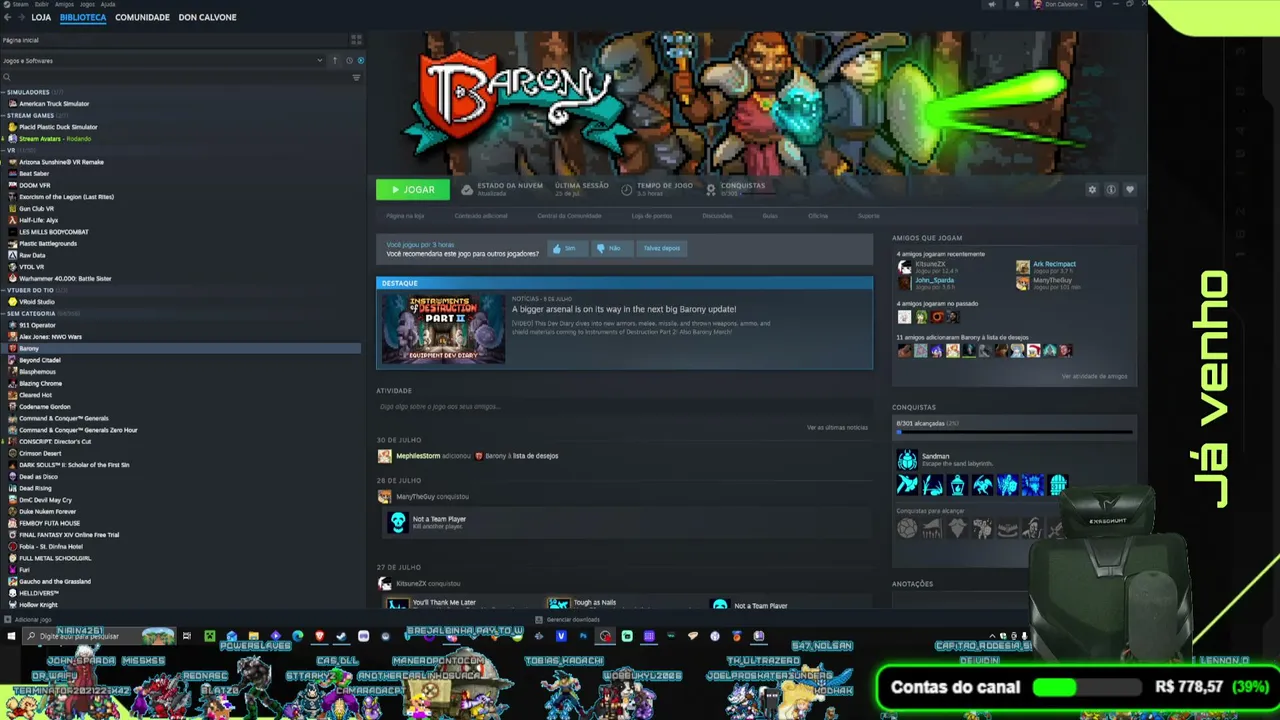Click Not a Team Player achievement icon
This screenshot has width=1280, height=720.
[398, 522]
